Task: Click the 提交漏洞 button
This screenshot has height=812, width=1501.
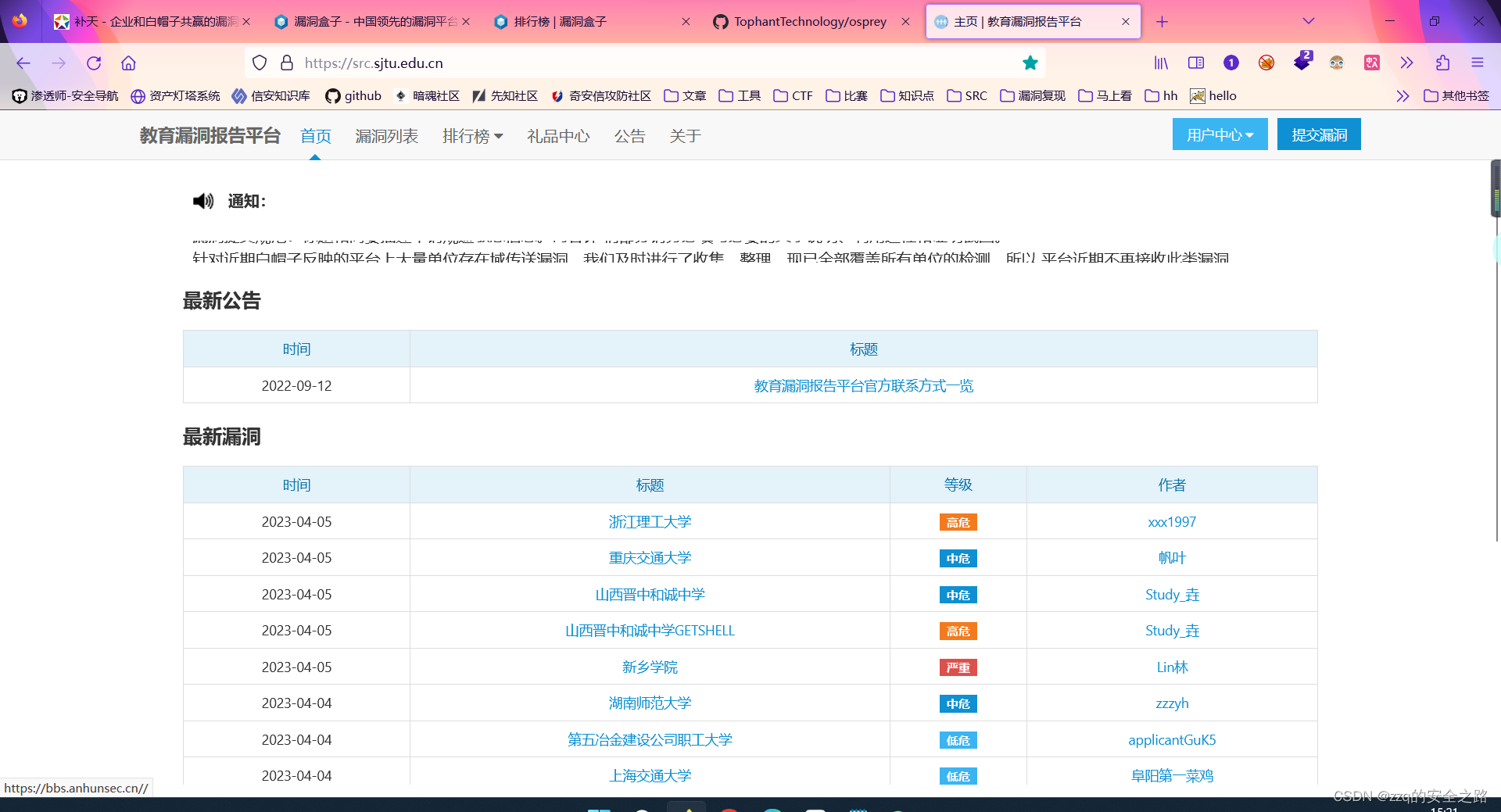Action: pos(1318,134)
